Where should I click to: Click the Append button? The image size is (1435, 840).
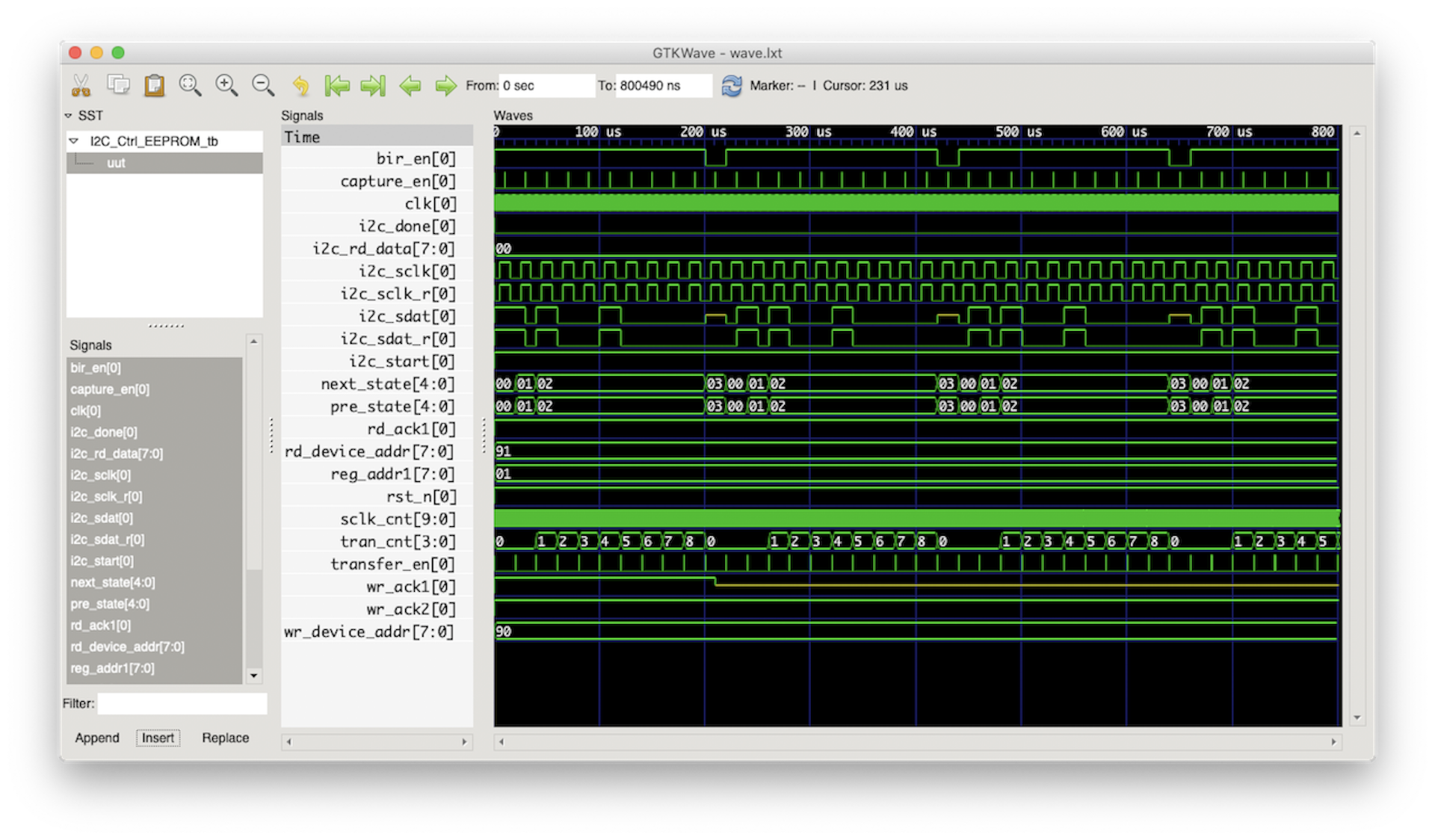[97, 738]
